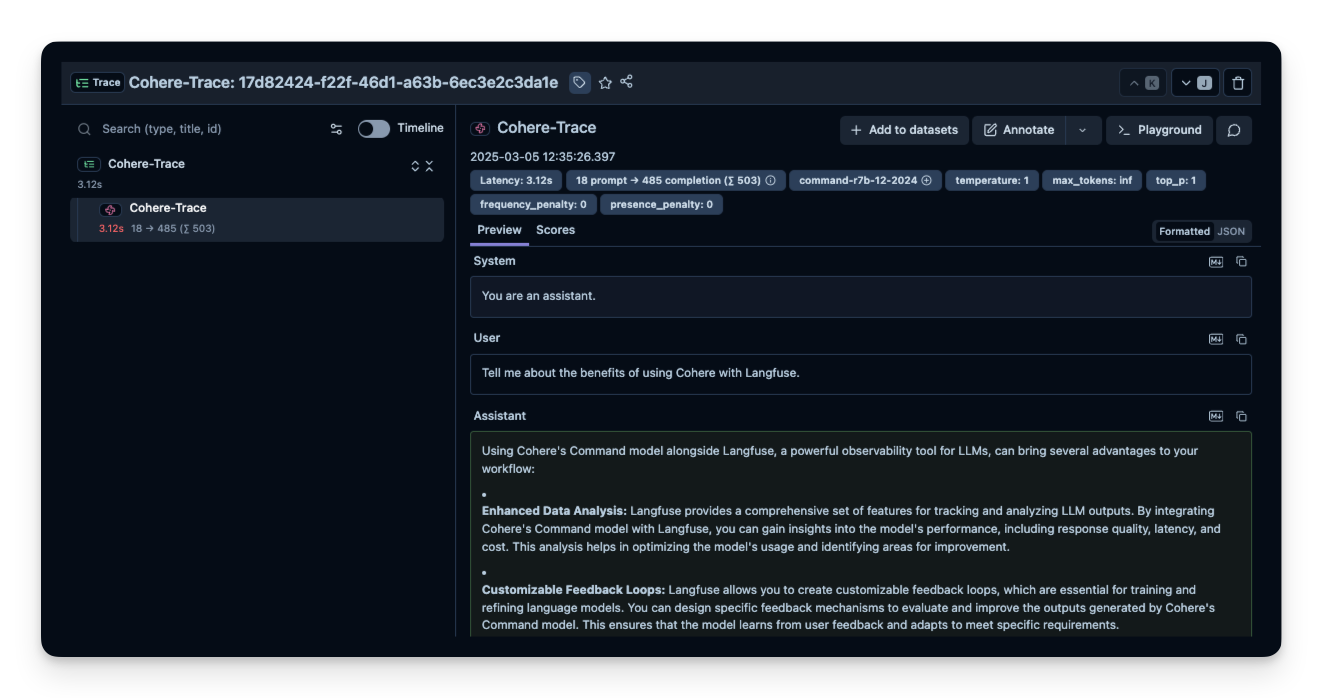Copy the Assistant message with the copy icon

click(x=1242, y=415)
